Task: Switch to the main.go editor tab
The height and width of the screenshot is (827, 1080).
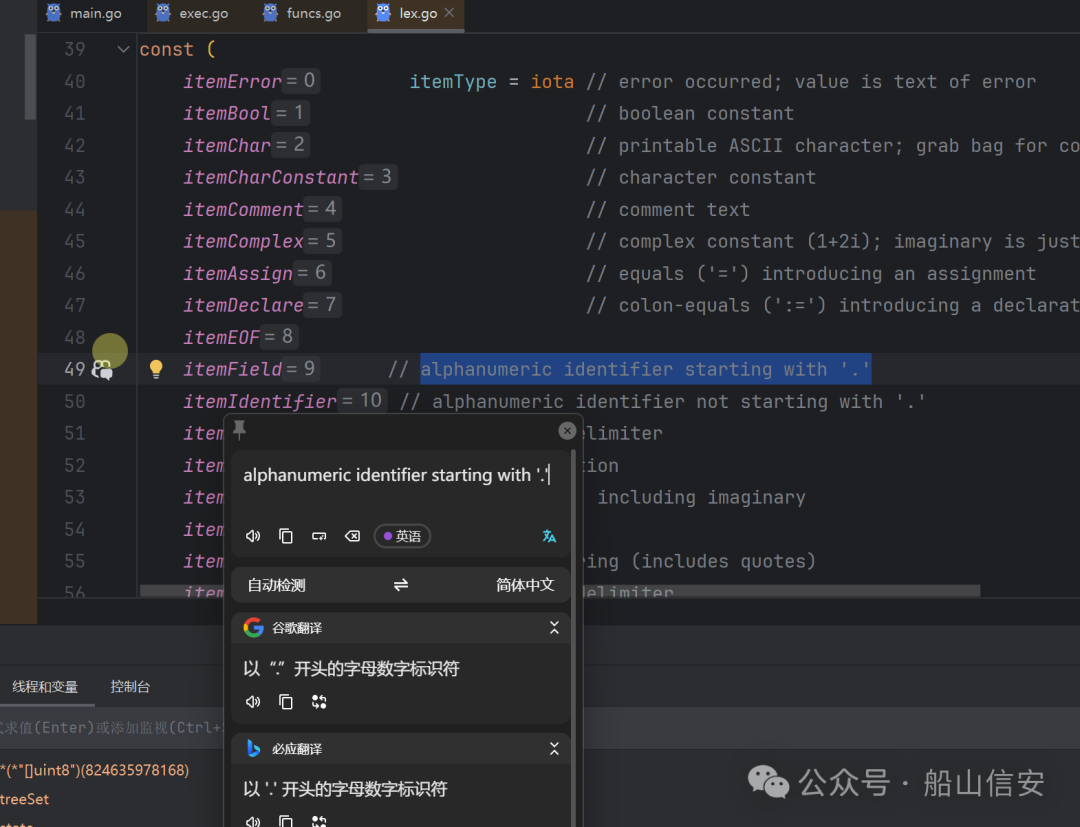Action: point(84,13)
